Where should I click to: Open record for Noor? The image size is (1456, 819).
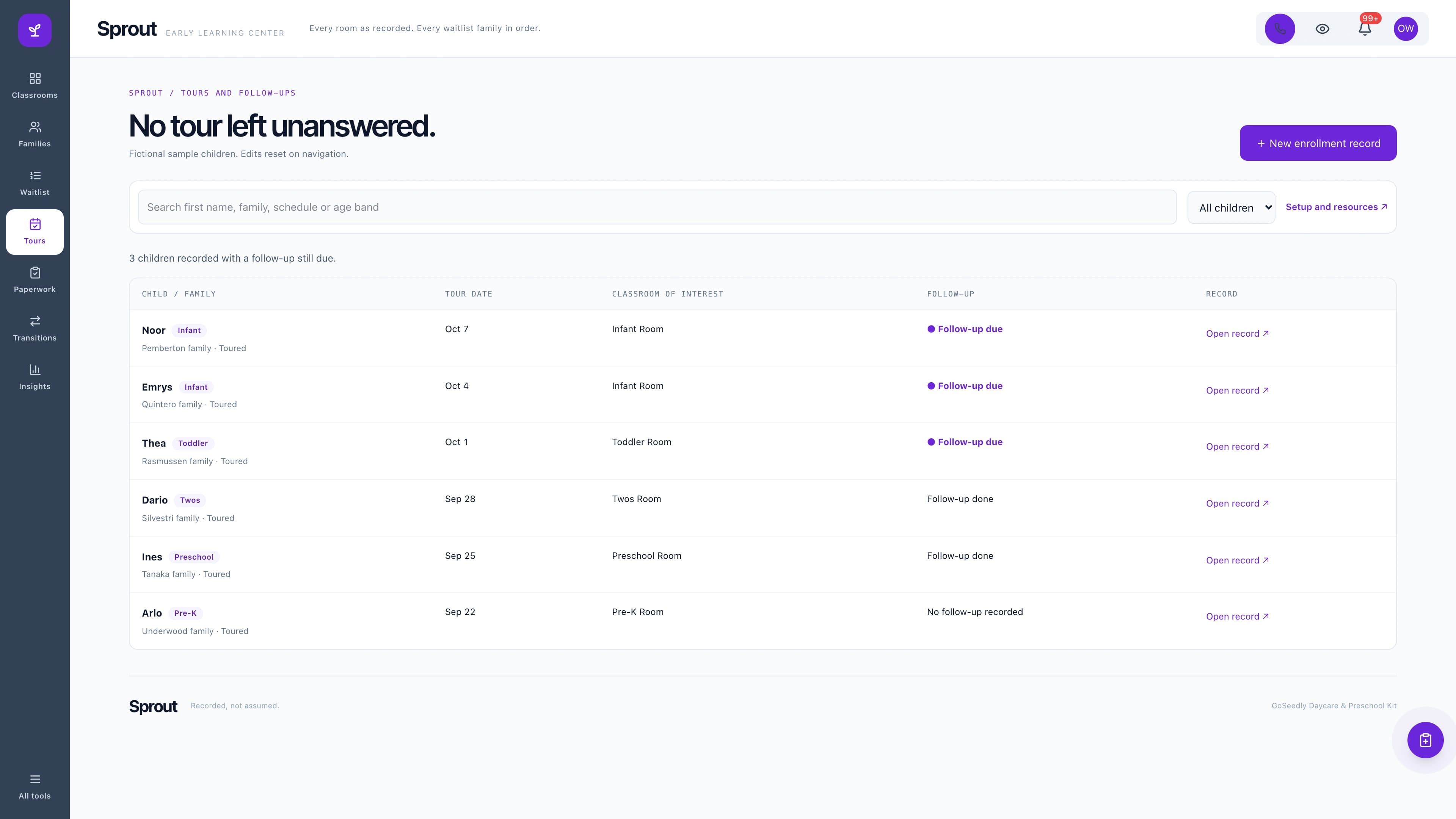1237,334
